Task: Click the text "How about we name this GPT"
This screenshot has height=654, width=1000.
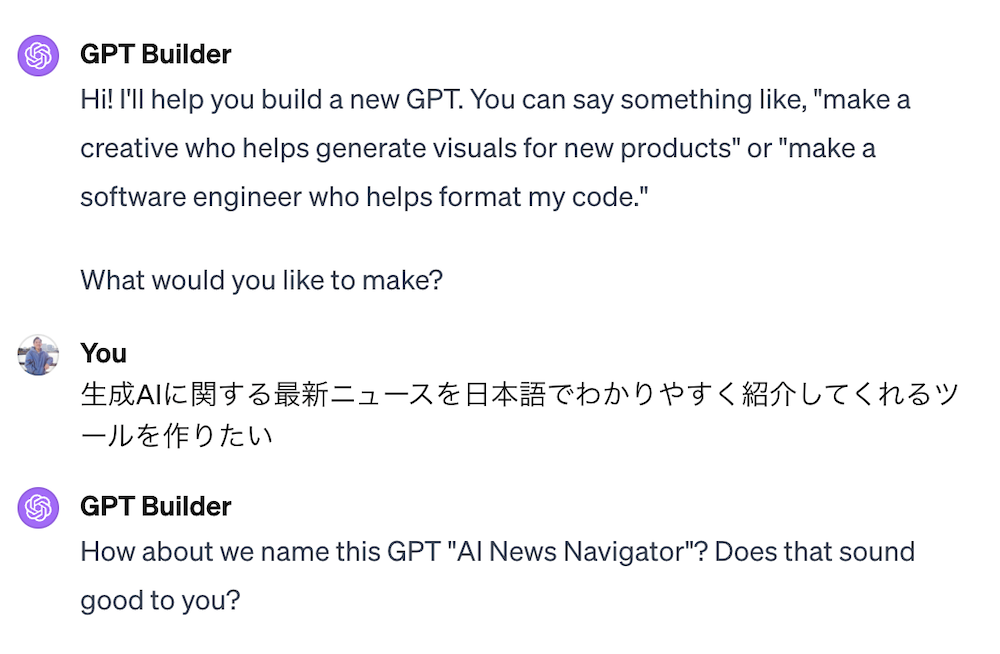Action: point(260,552)
